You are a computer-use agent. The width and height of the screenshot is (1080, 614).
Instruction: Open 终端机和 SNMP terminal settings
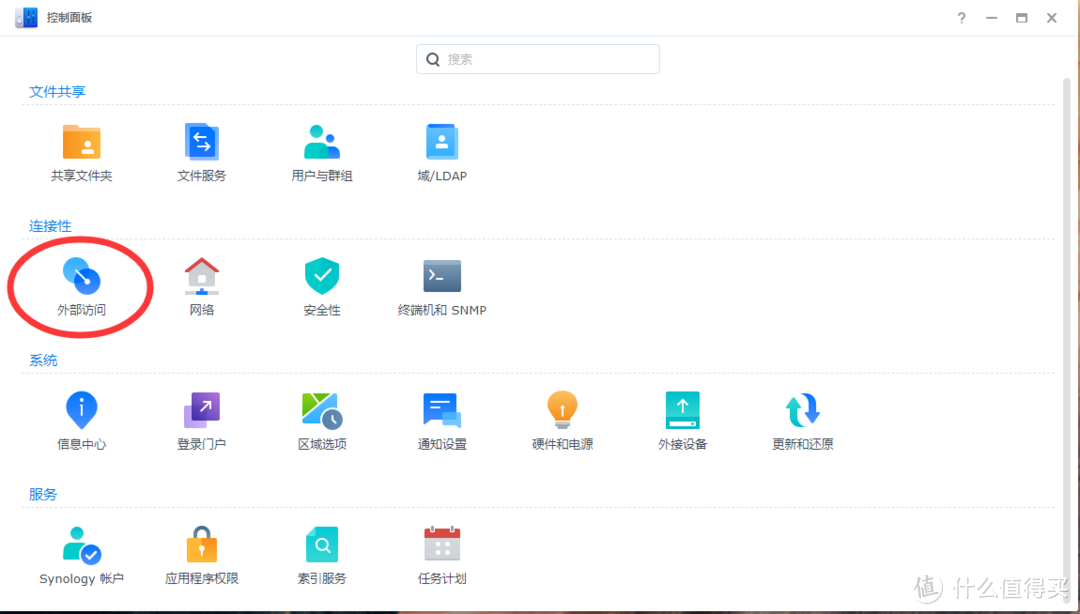442,276
